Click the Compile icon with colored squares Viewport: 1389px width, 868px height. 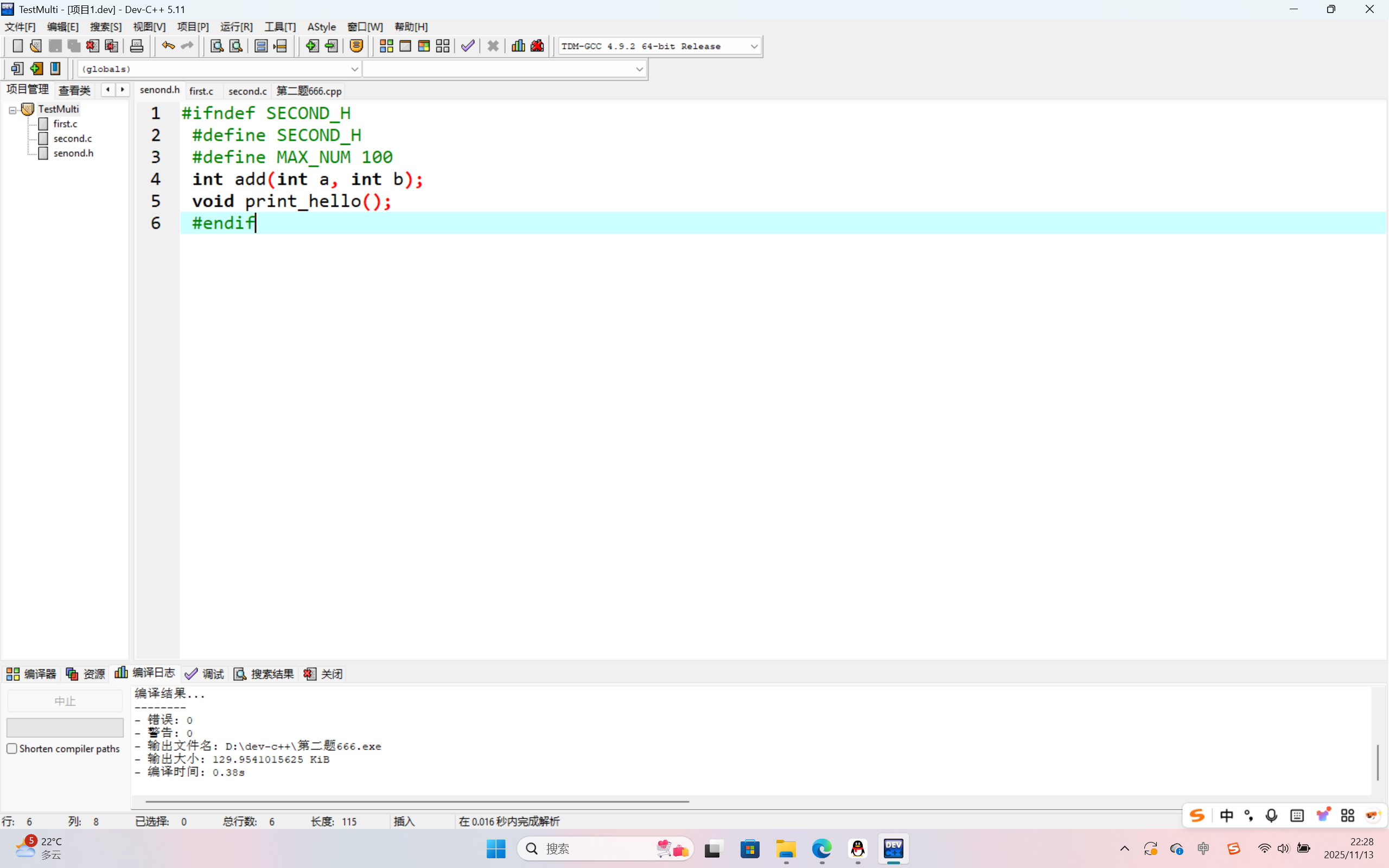[386, 46]
